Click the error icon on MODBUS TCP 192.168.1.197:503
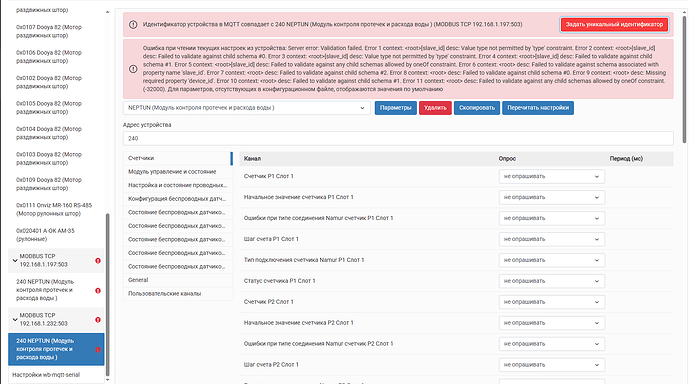The image size is (690, 384). point(98,261)
